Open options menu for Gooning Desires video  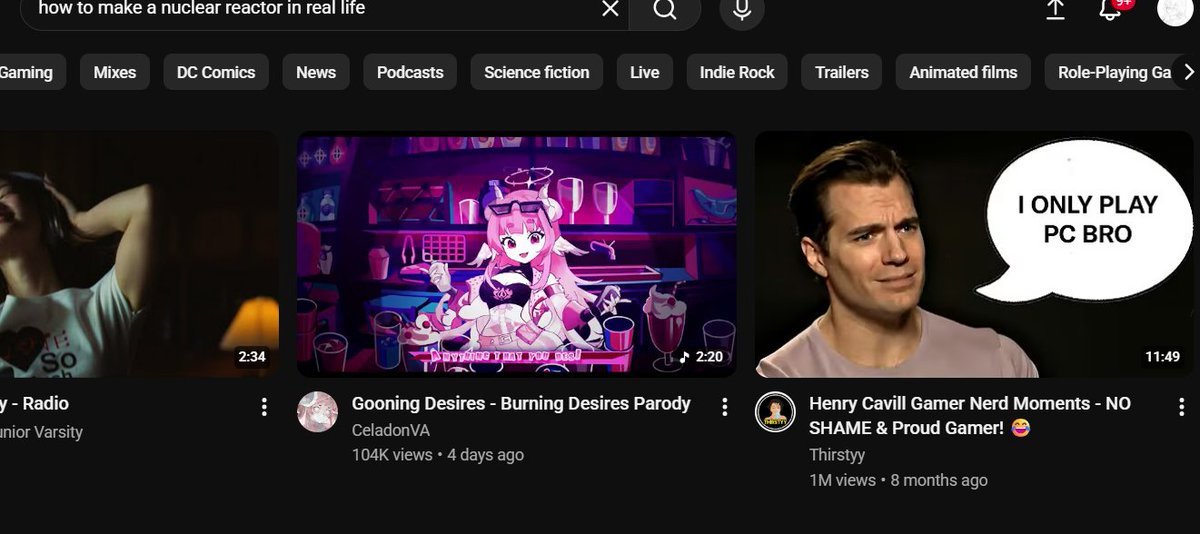(725, 406)
